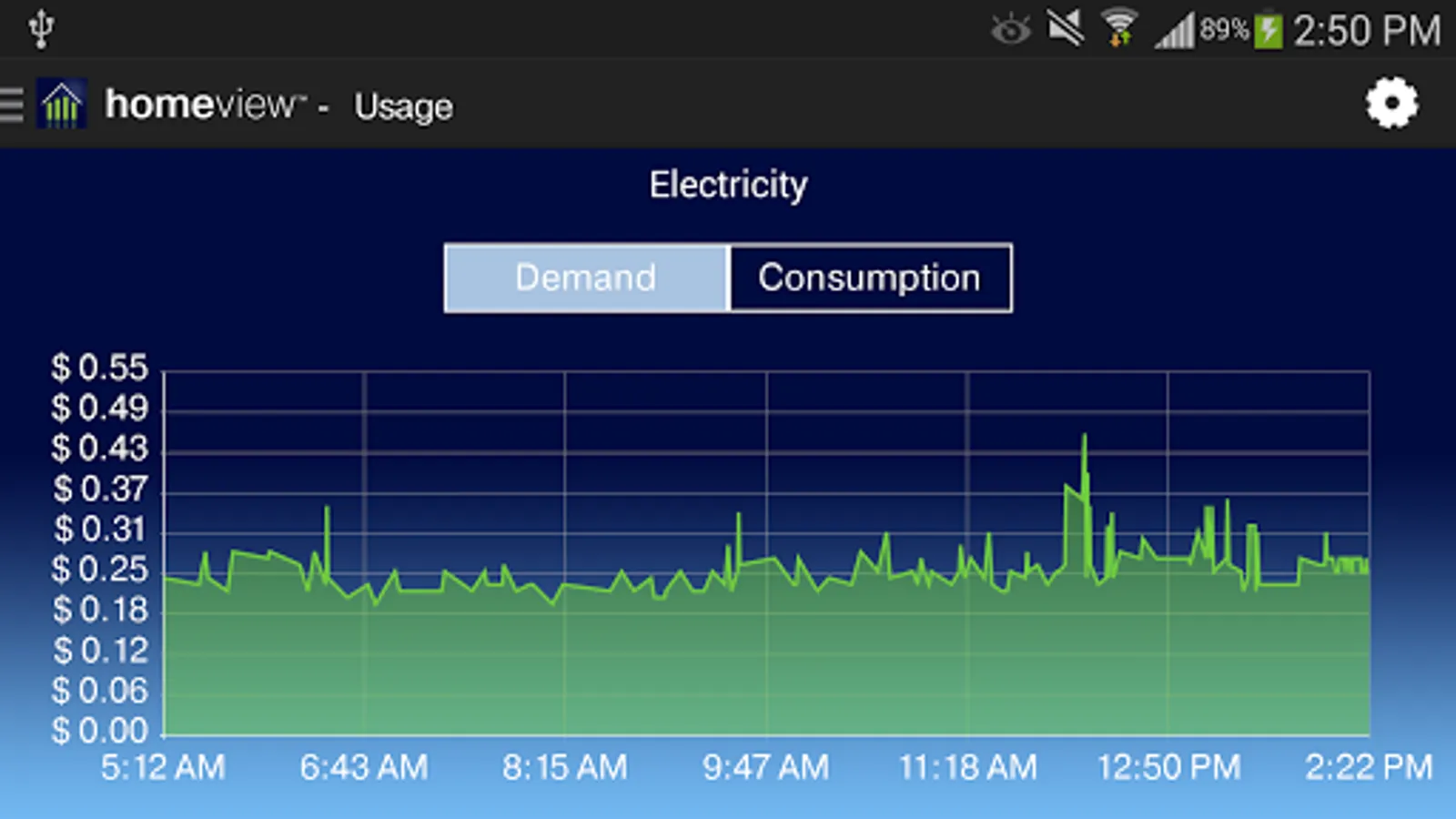Tap the 2:50 PM status bar clock
The height and width of the screenshot is (819, 1456).
click(1367, 31)
